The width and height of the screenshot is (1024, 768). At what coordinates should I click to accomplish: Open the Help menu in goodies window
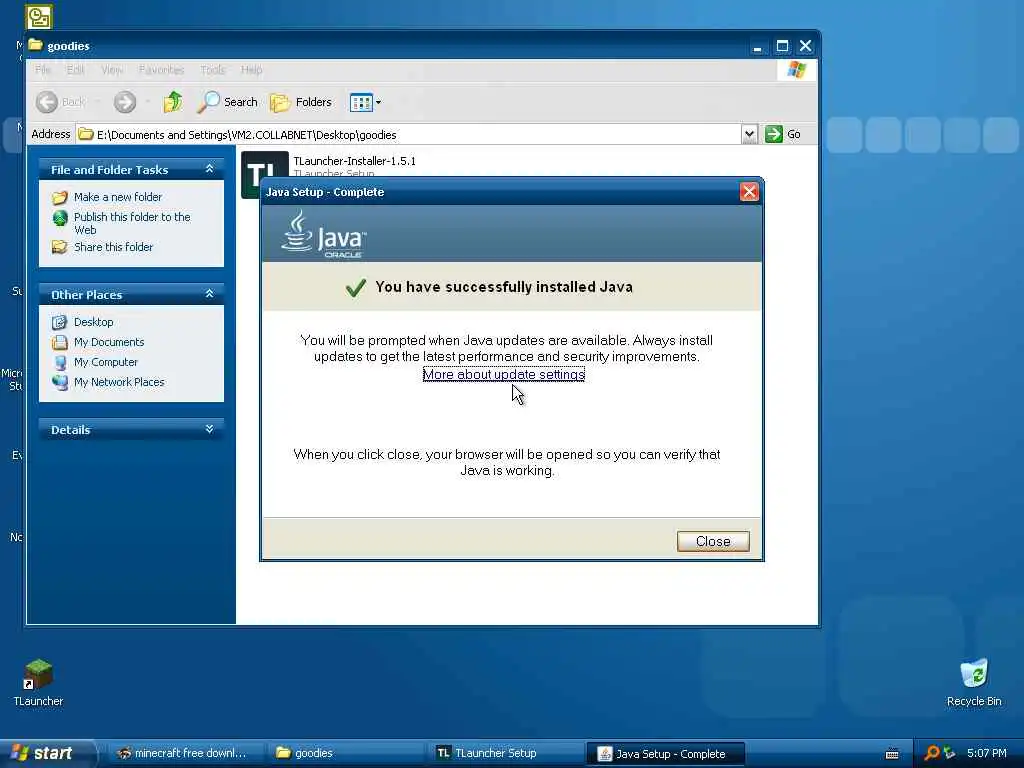(x=251, y=69)
